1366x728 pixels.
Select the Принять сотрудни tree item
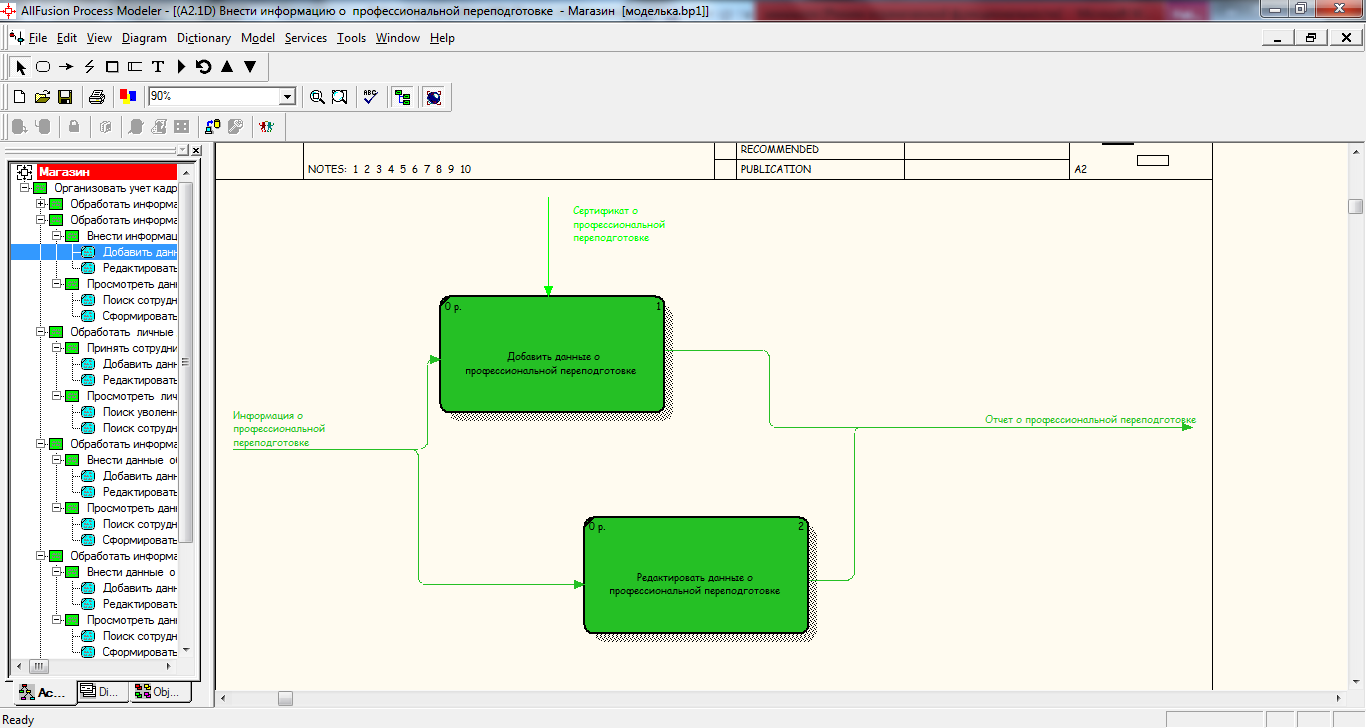[131, 348]
